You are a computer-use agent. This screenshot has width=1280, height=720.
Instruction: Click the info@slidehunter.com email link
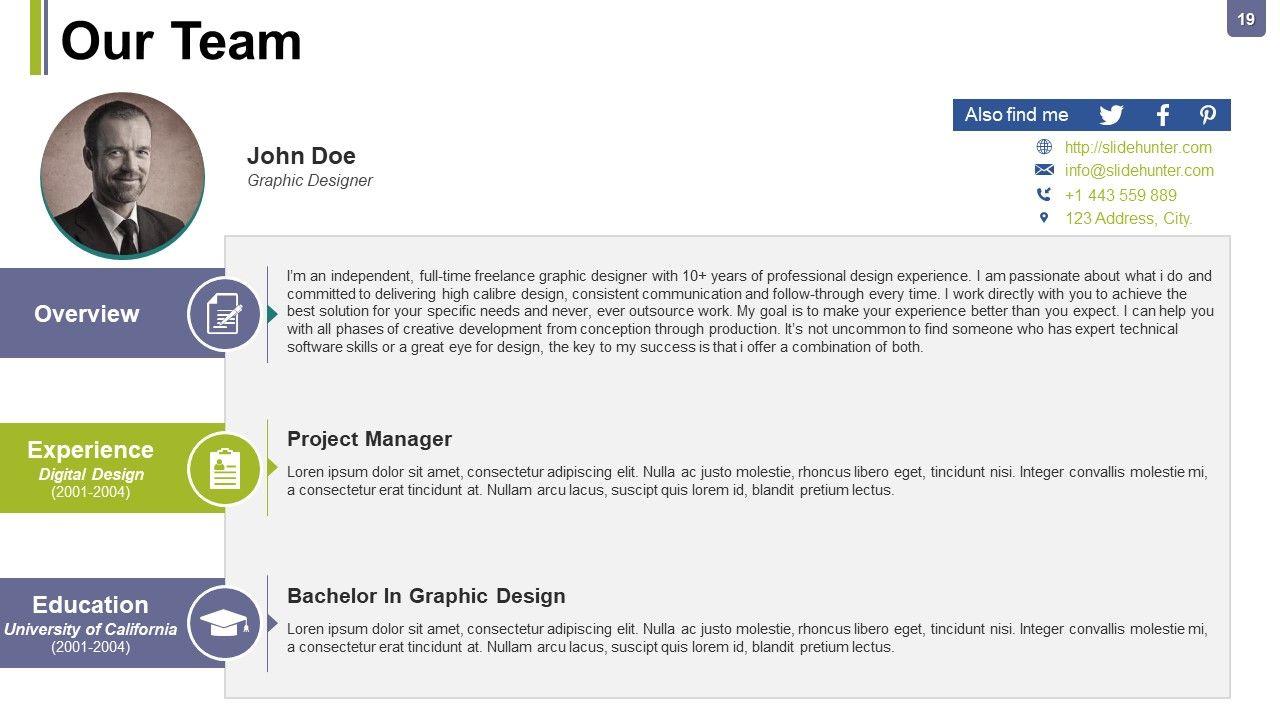click(1139, 171)
